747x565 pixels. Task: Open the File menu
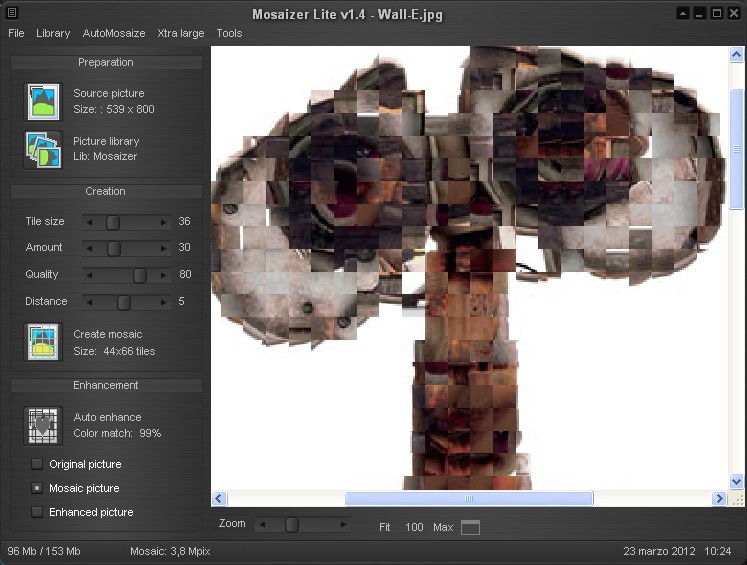(x=16, y=33)
